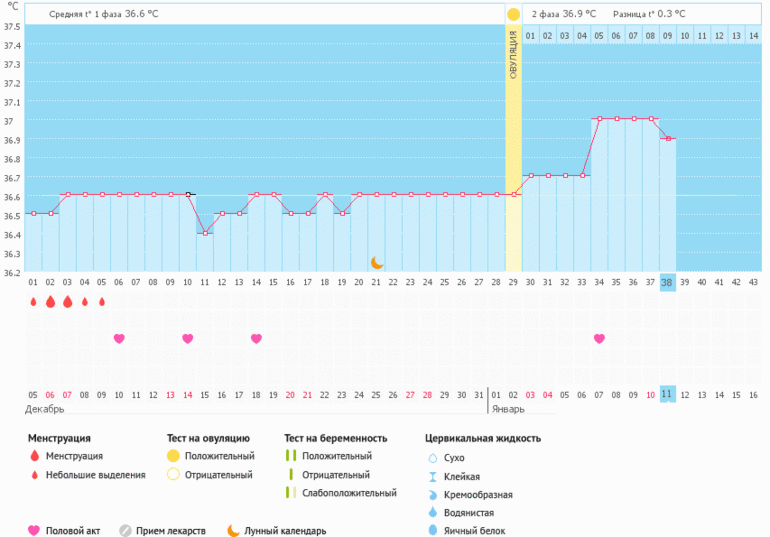
Task: Select the highlighted cycle day 38 cell
Action: (x=667, y=282)
